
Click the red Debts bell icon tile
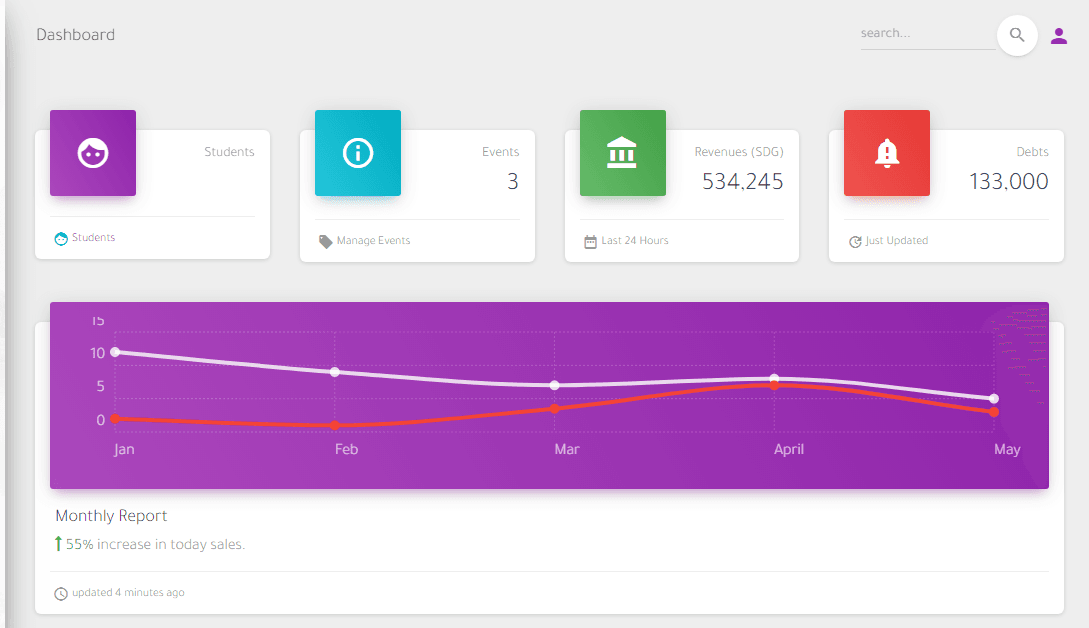[x=886, y=153]
